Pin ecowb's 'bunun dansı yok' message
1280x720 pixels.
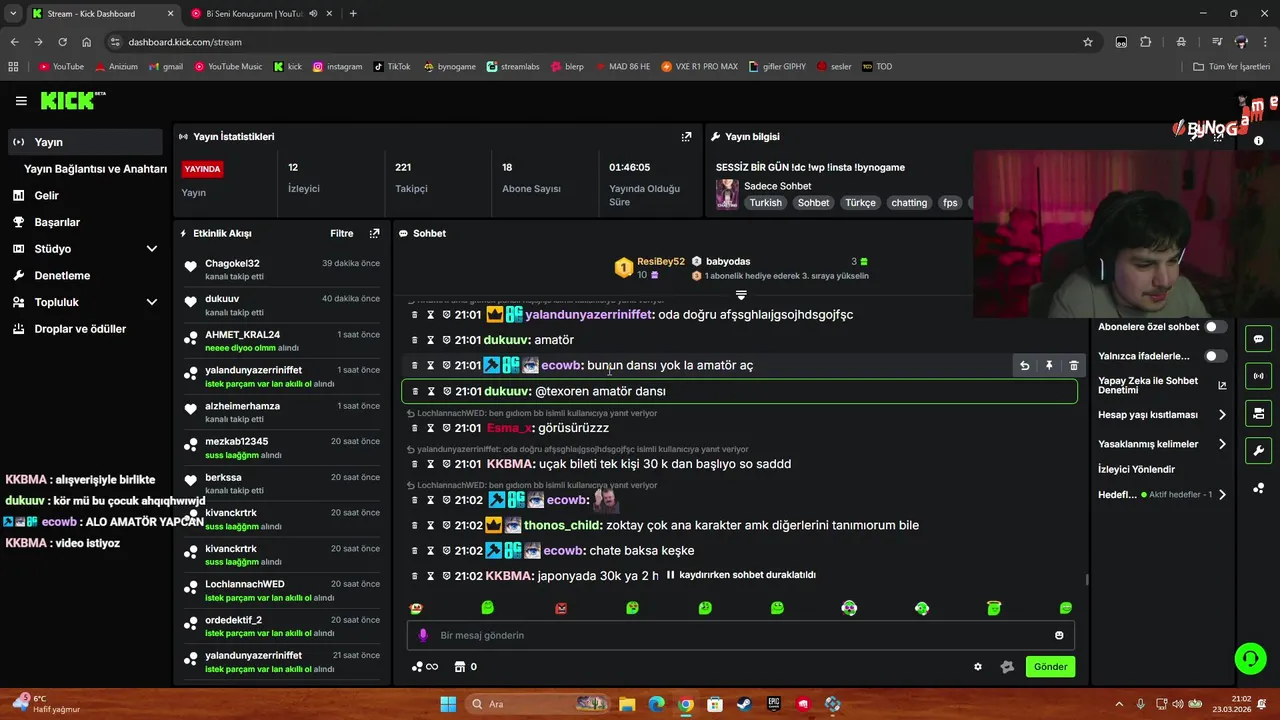point(1049,366)
